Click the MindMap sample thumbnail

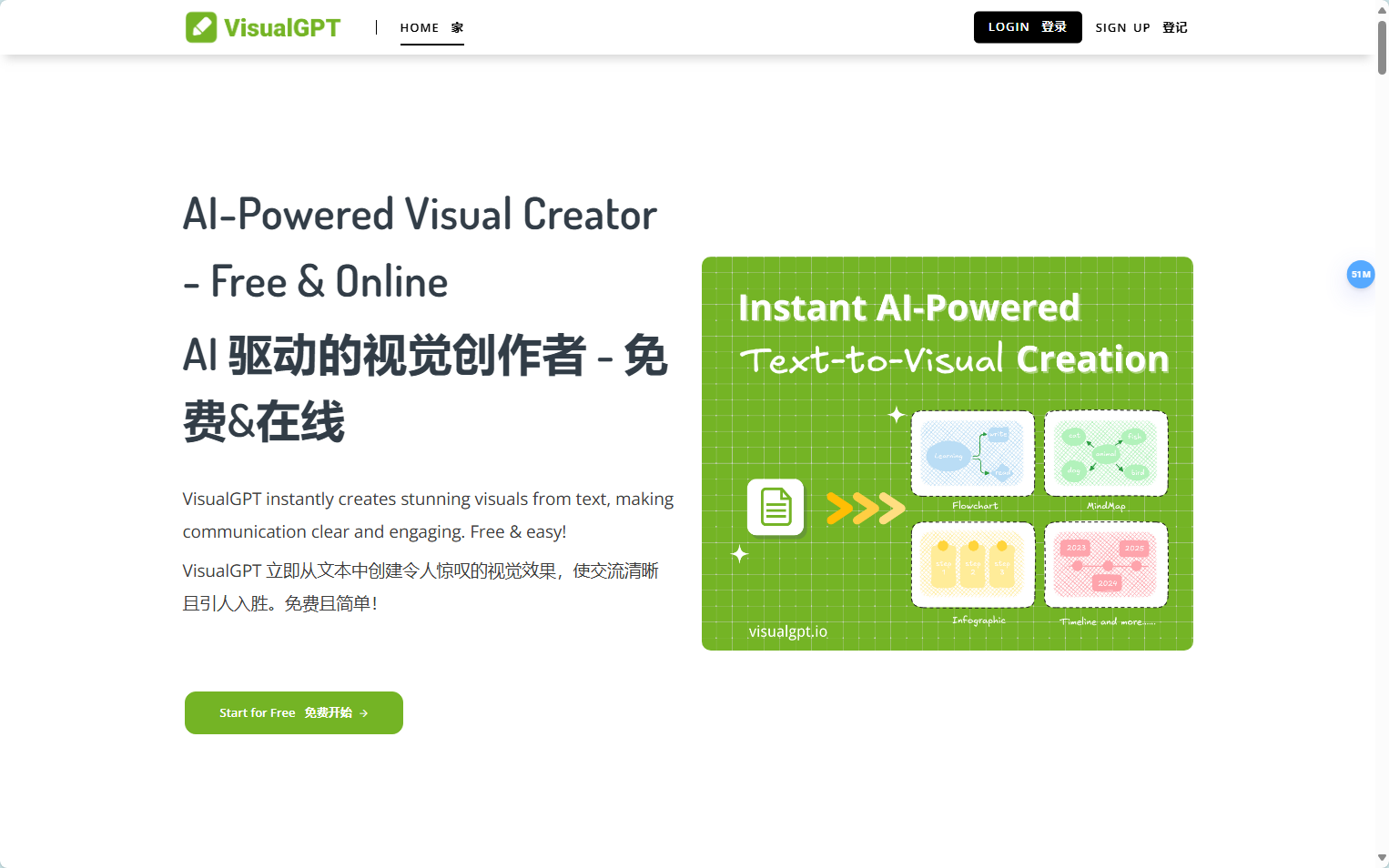pyautogui.click(x=1106, y=454)
